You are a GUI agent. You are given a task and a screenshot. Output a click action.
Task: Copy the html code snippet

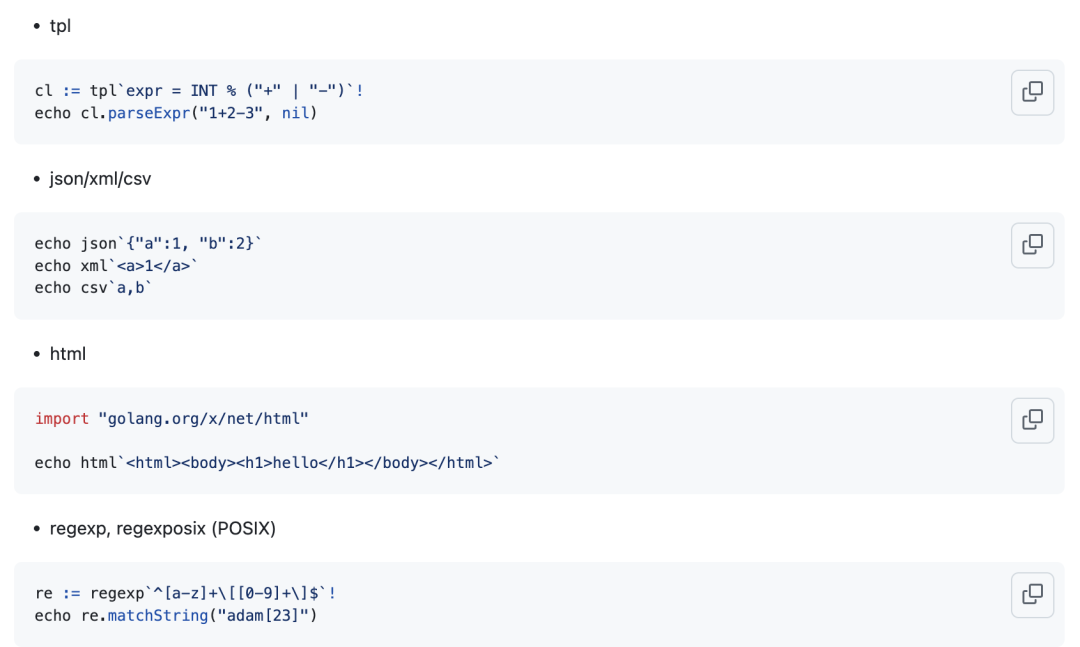1032,420
